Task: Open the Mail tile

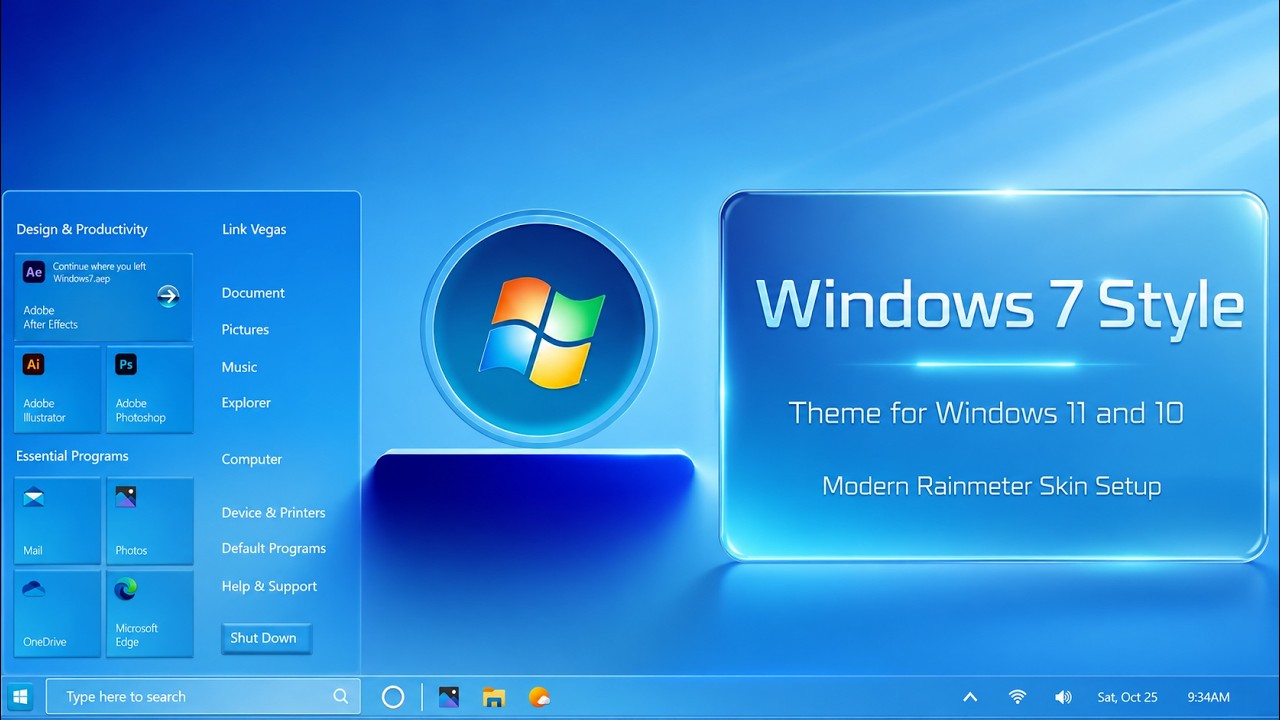Action: (58, 521)
